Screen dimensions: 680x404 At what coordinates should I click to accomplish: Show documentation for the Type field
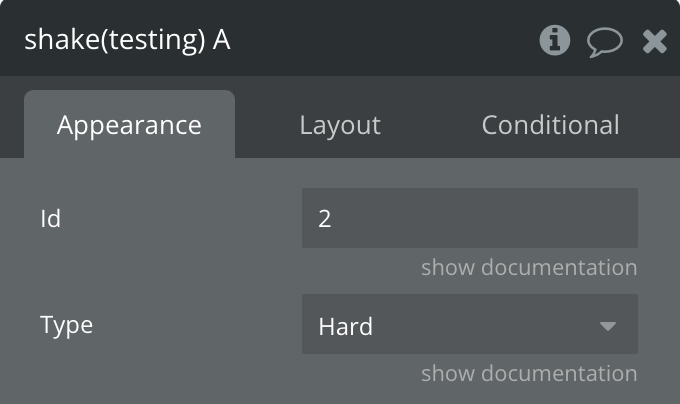tap(528, 374)
